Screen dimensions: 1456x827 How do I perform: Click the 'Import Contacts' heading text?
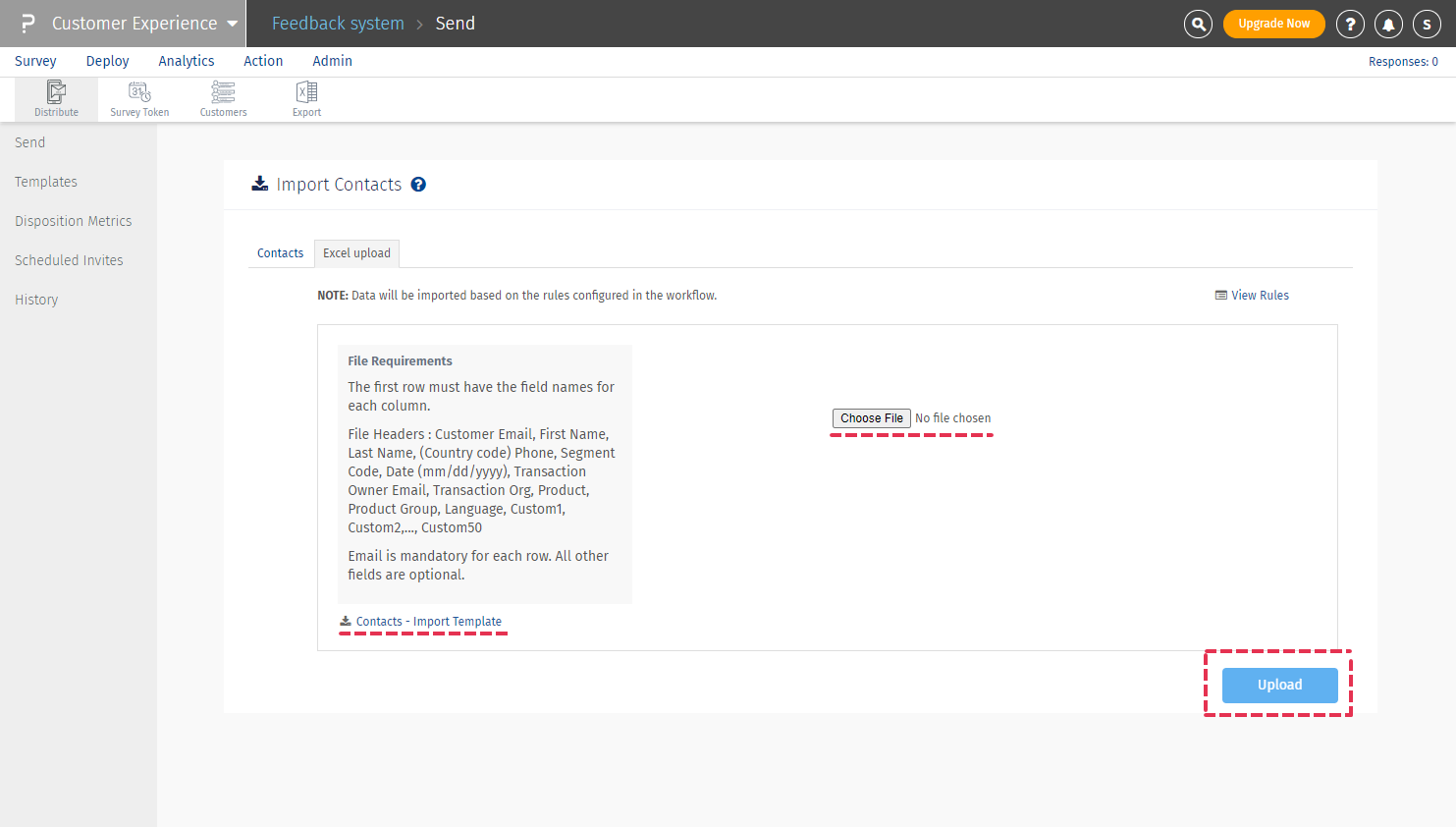(x=340, y=185)
